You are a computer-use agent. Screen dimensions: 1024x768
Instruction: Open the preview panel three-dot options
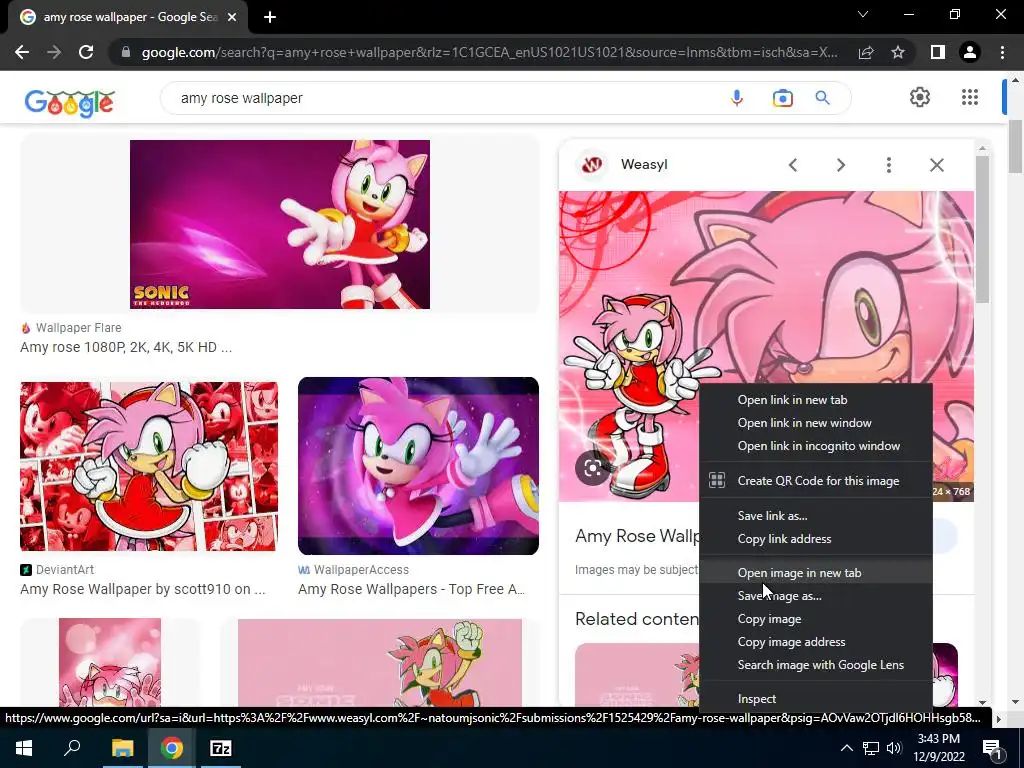pos(888,165)
